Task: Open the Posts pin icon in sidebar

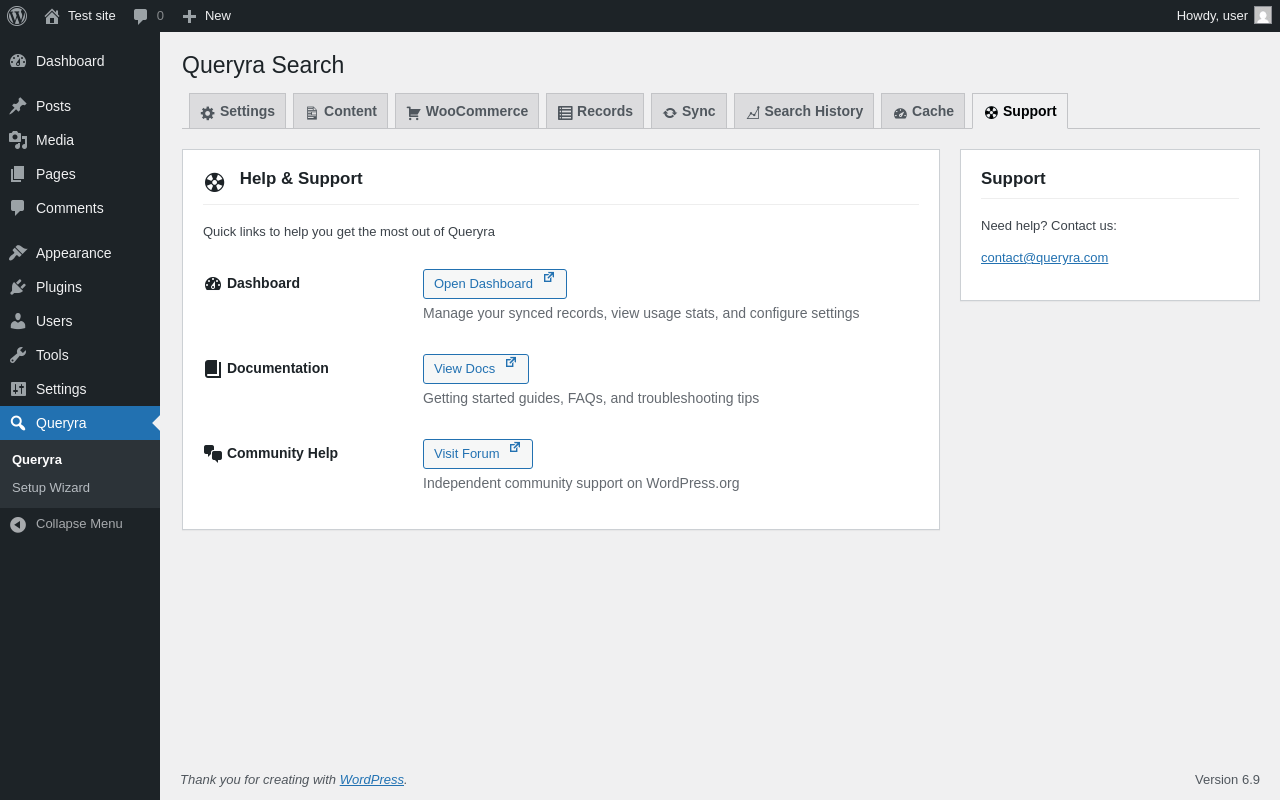Action: 18,106
